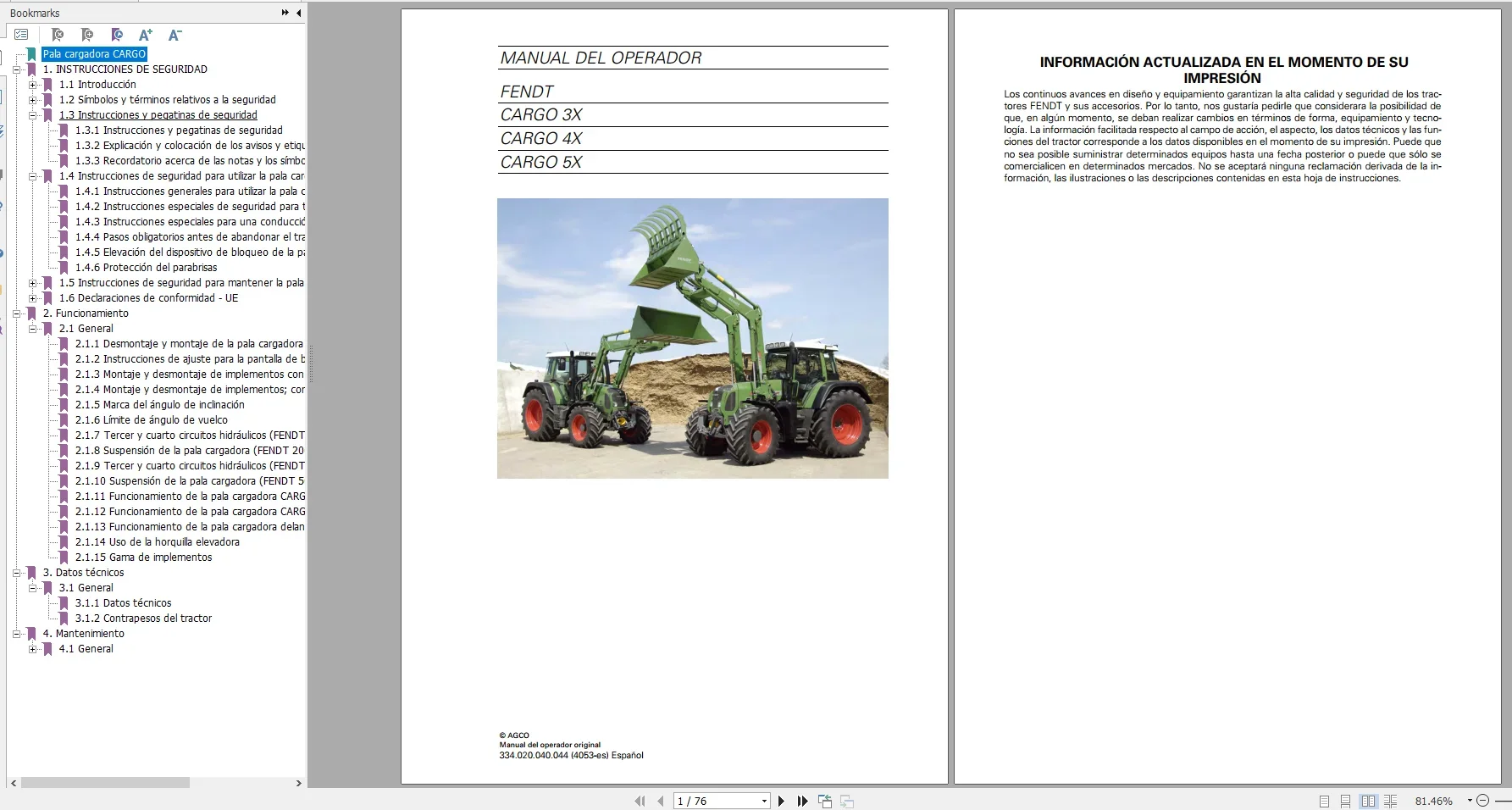Enable two-page continuous scrolling mode
Screen dimensions: 1512x810
pos(1392,801)
